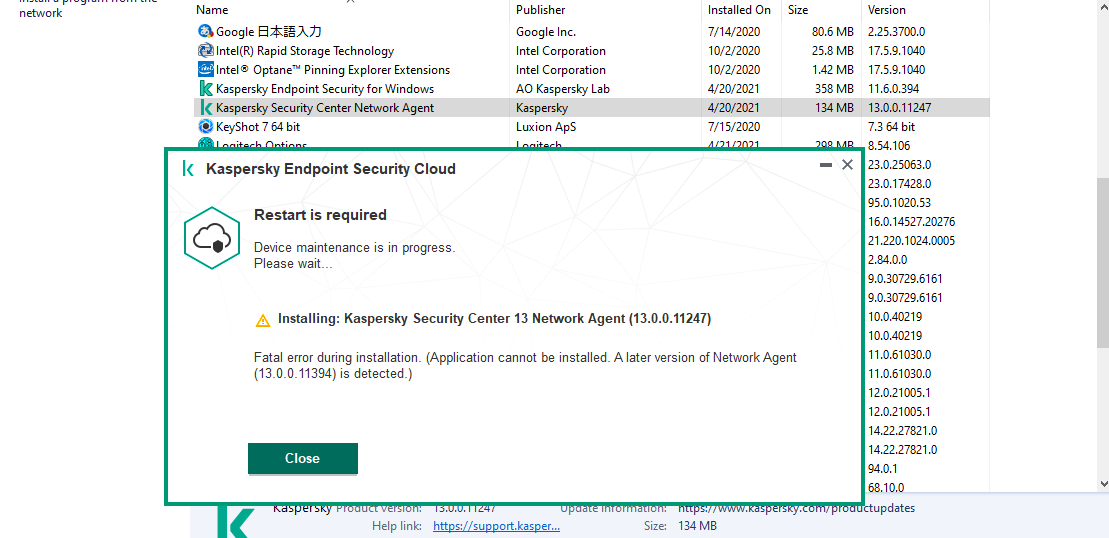This screenshot has width=1109, height=538.
Task: Click the scrollbar down arrow
Action: pos(1103,484)
